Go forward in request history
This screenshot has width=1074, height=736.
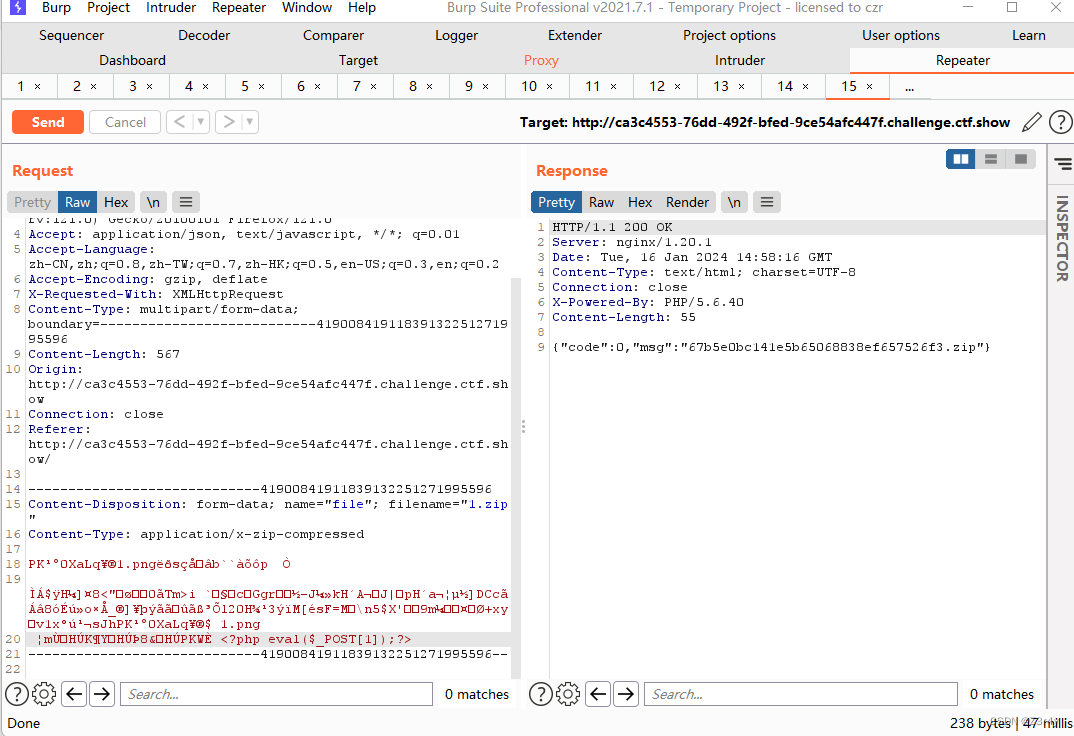pyautogui.click(x=229, y=122)
